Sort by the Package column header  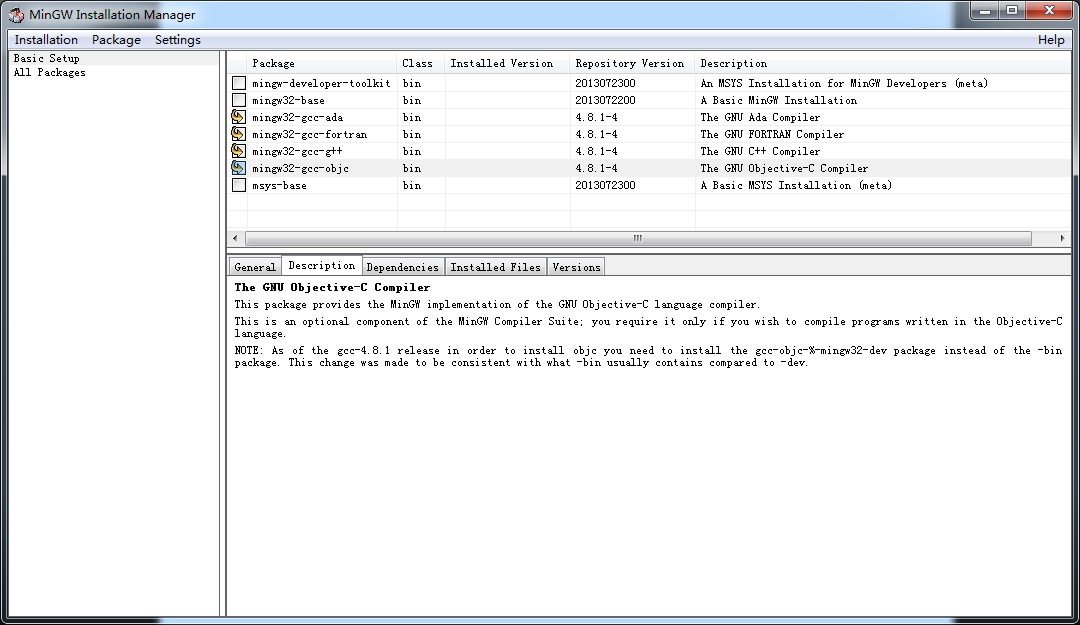point(322,63)
